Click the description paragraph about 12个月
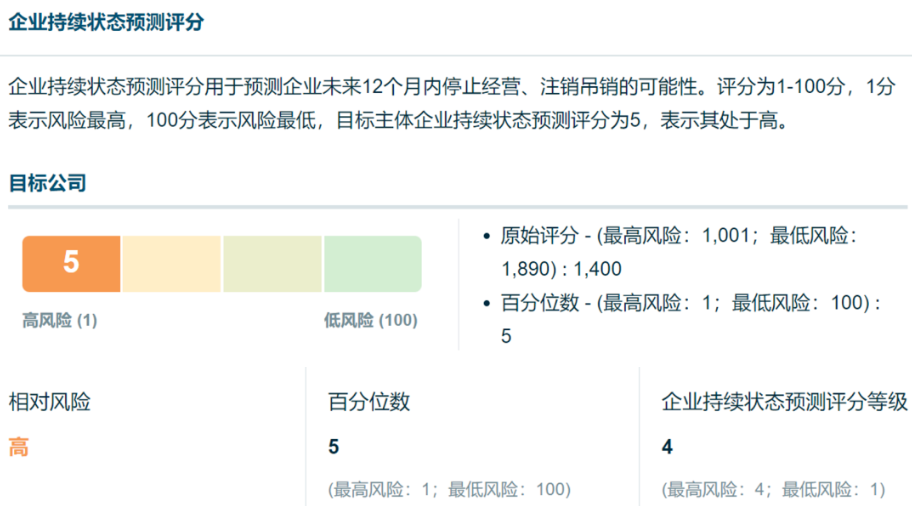The width and height of the screenshot is (912, 519). click(x=452, y=104)
